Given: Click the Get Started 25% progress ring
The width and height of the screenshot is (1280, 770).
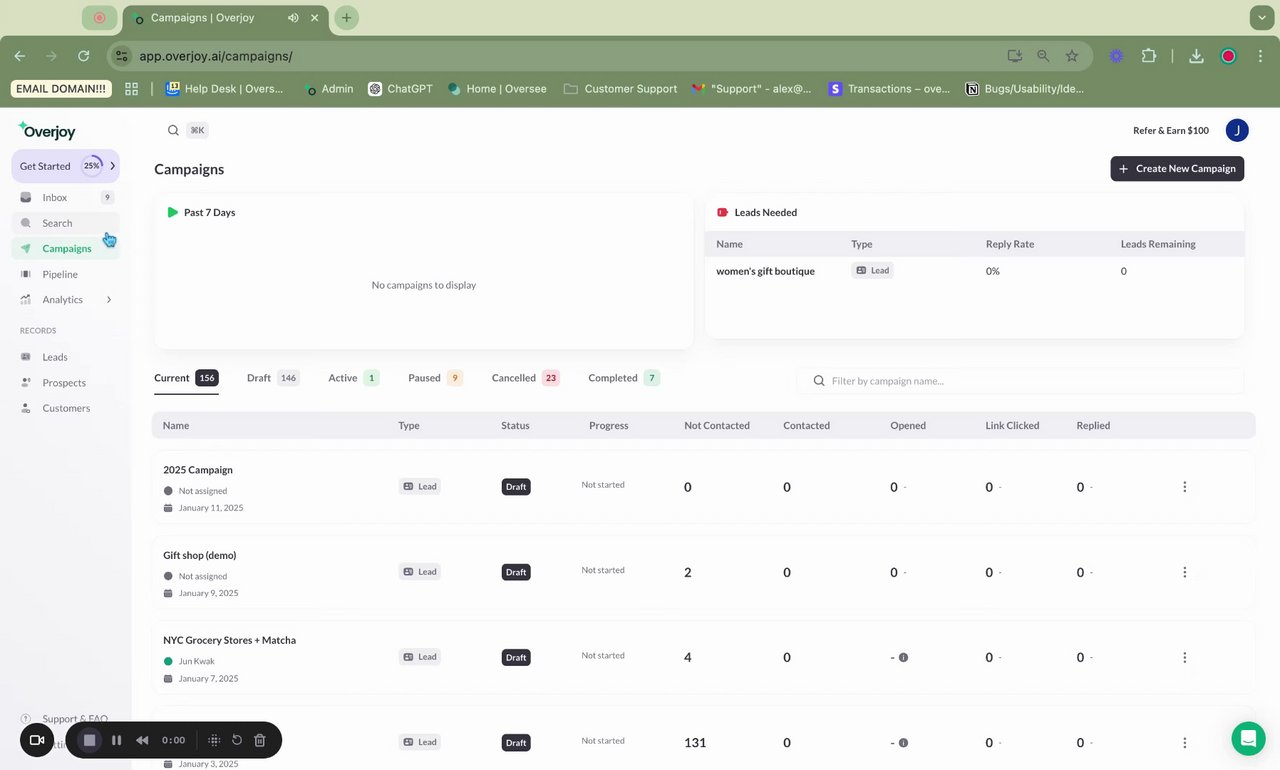Looking at the screenshot, I should pos(91,166).
